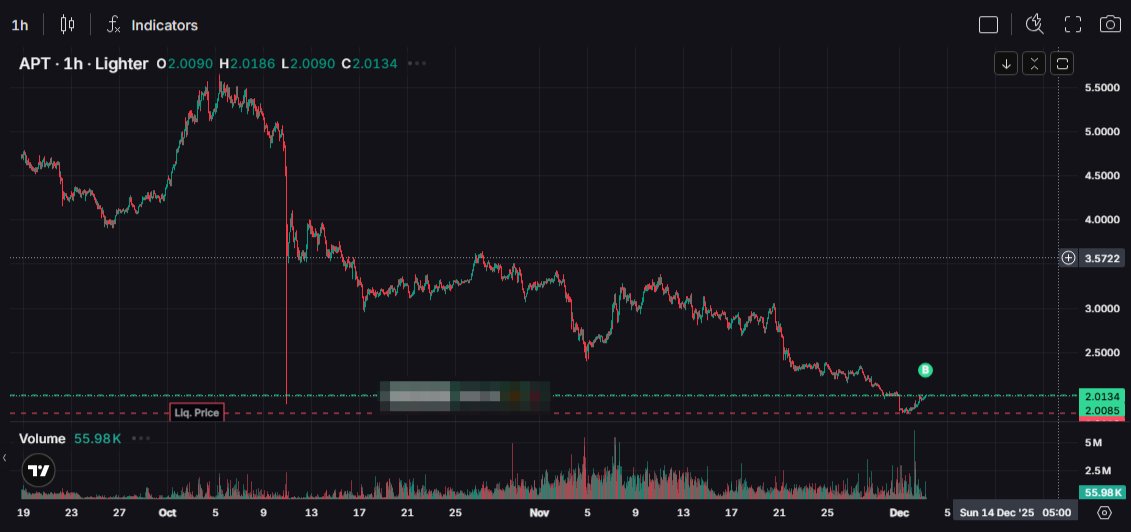
Task: Click the low value L2.0090
Action: click(308, 63)
